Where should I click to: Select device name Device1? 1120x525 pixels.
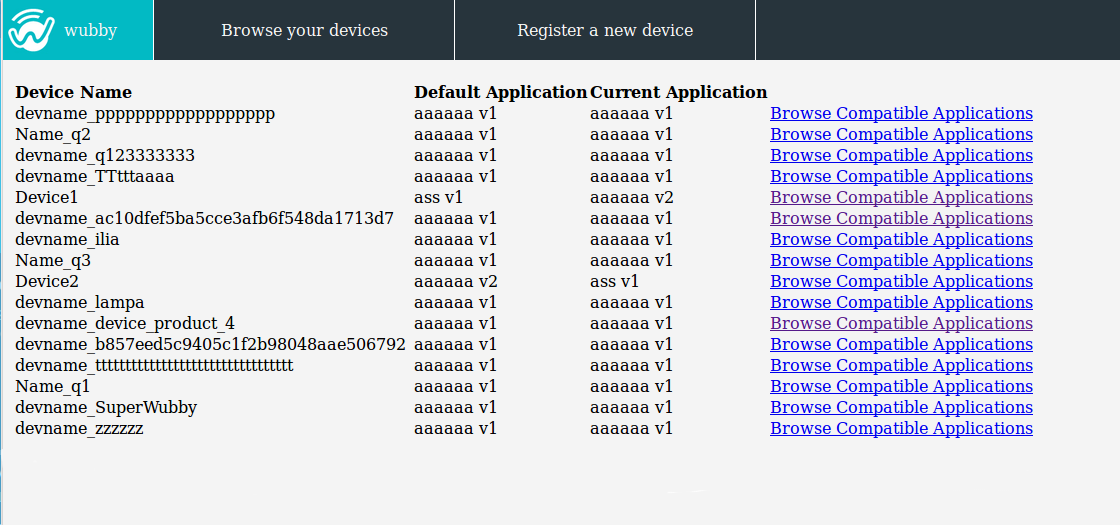(46, 197)
